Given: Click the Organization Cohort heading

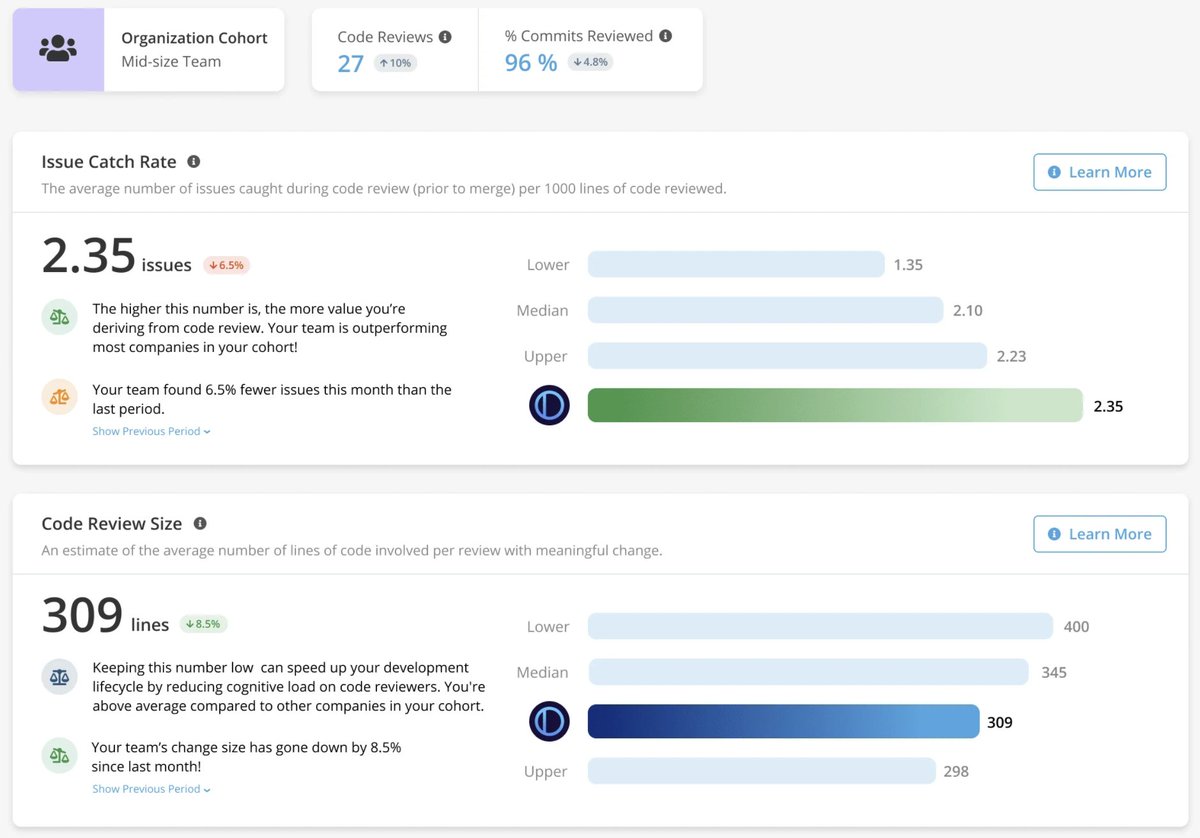Looking at the screenshot, I should tap(194, 38).
